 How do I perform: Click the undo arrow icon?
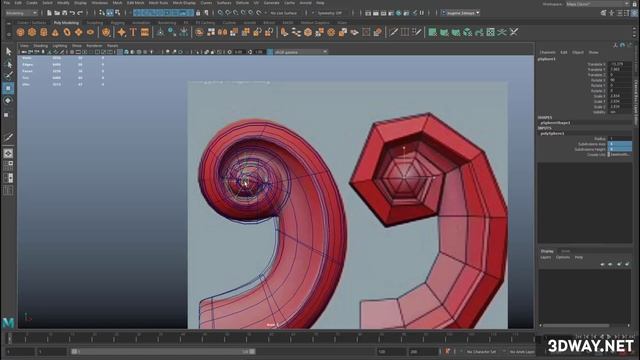pyautogui.click(x=72, y=13)
